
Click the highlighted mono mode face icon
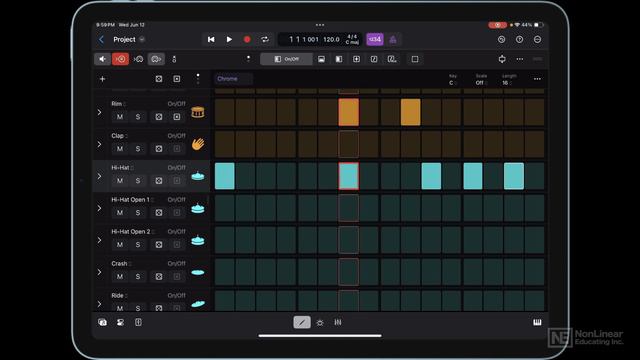(x=156, y=59)
